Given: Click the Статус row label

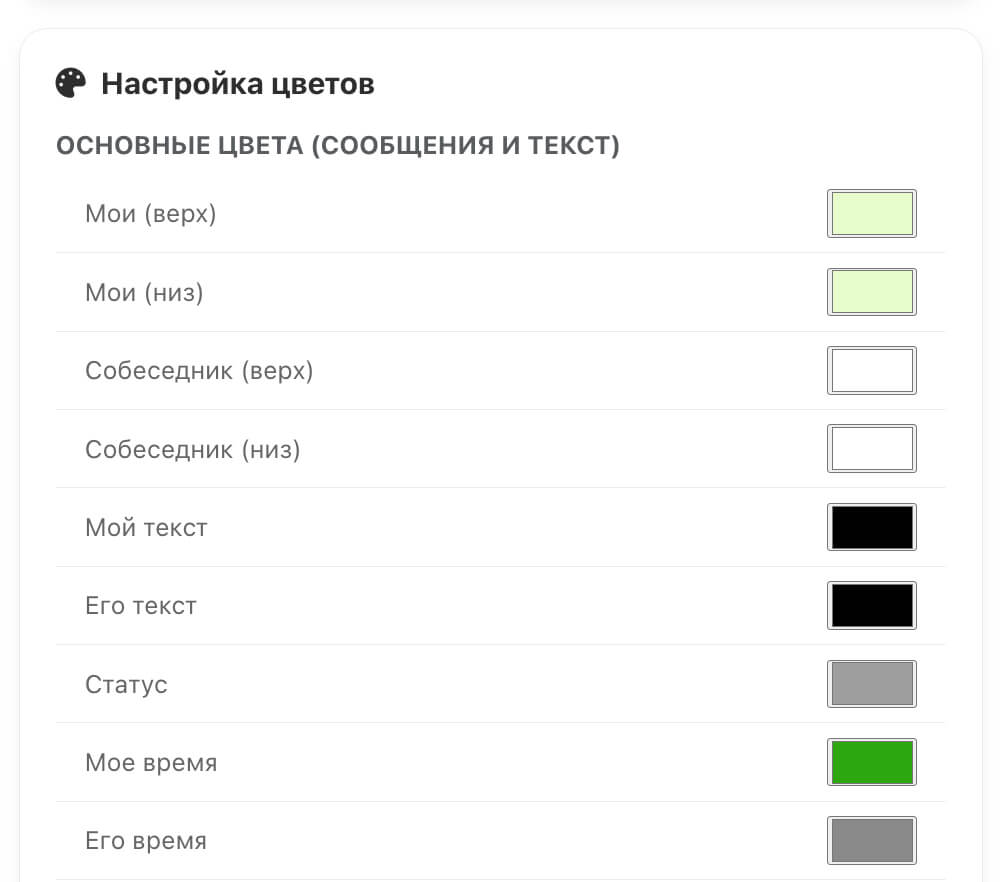Looking at the screenshot, I should pos(126,684).
